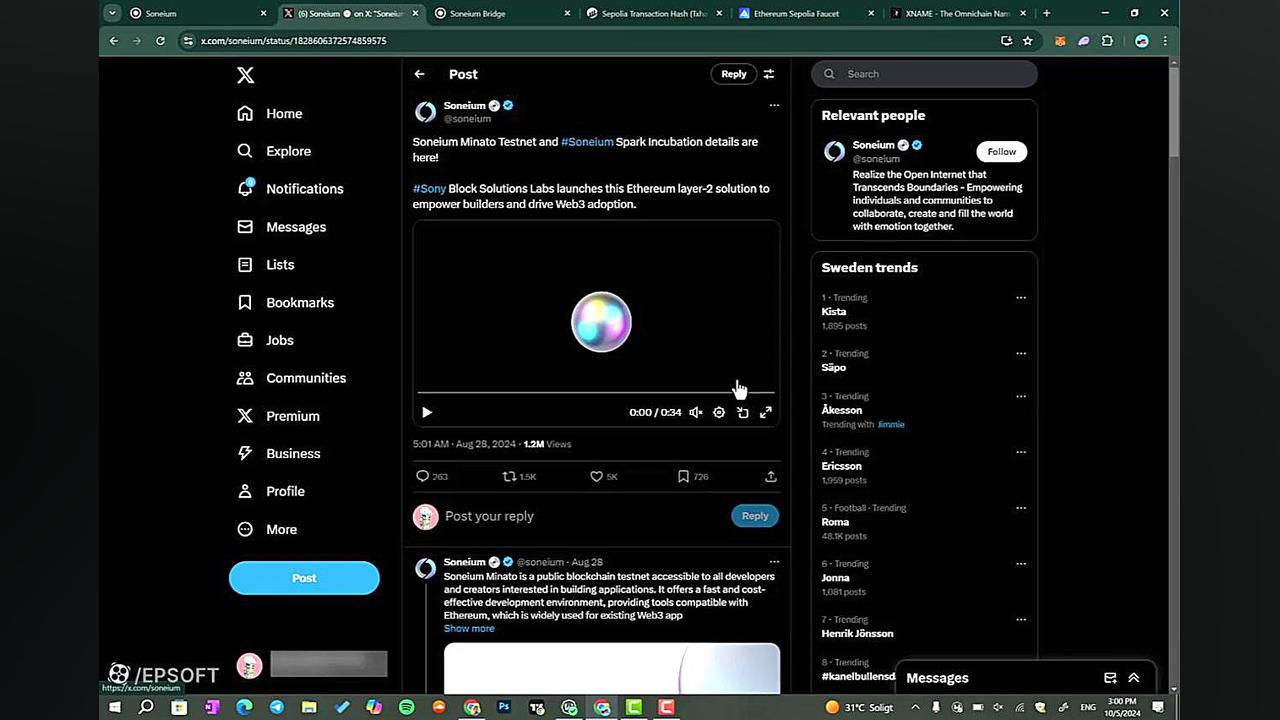Share the post via share icon
1280x720 pixels.
(771, 477)
